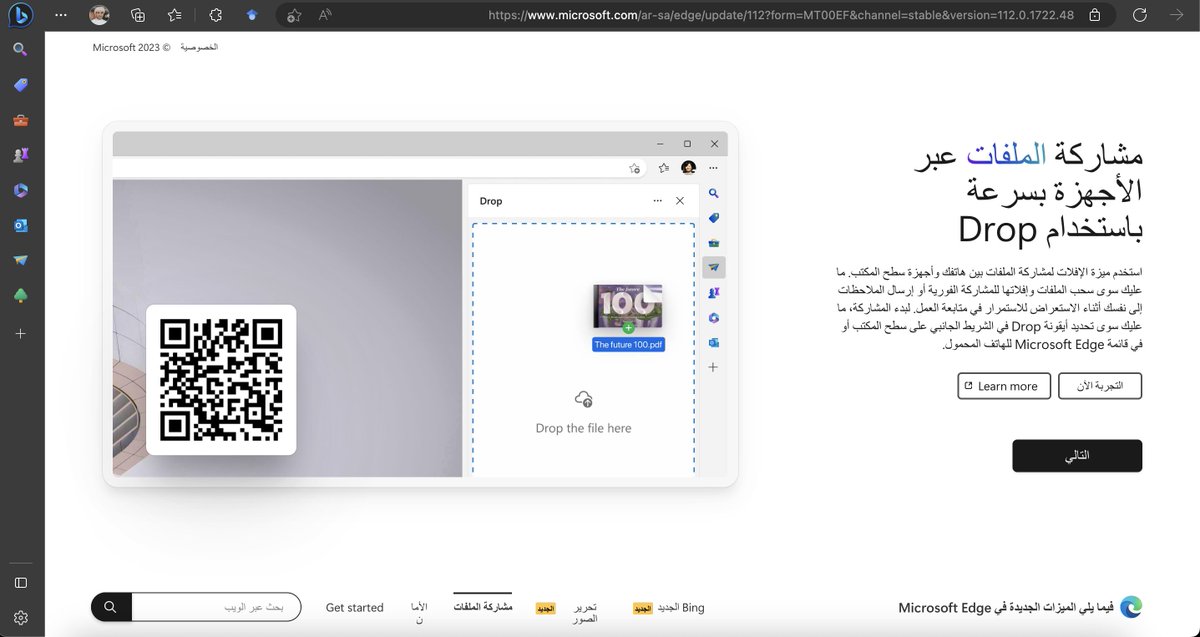The image size is (1200, 637).
Task: Open the Learn more link button
Action: pos(1004,386)
